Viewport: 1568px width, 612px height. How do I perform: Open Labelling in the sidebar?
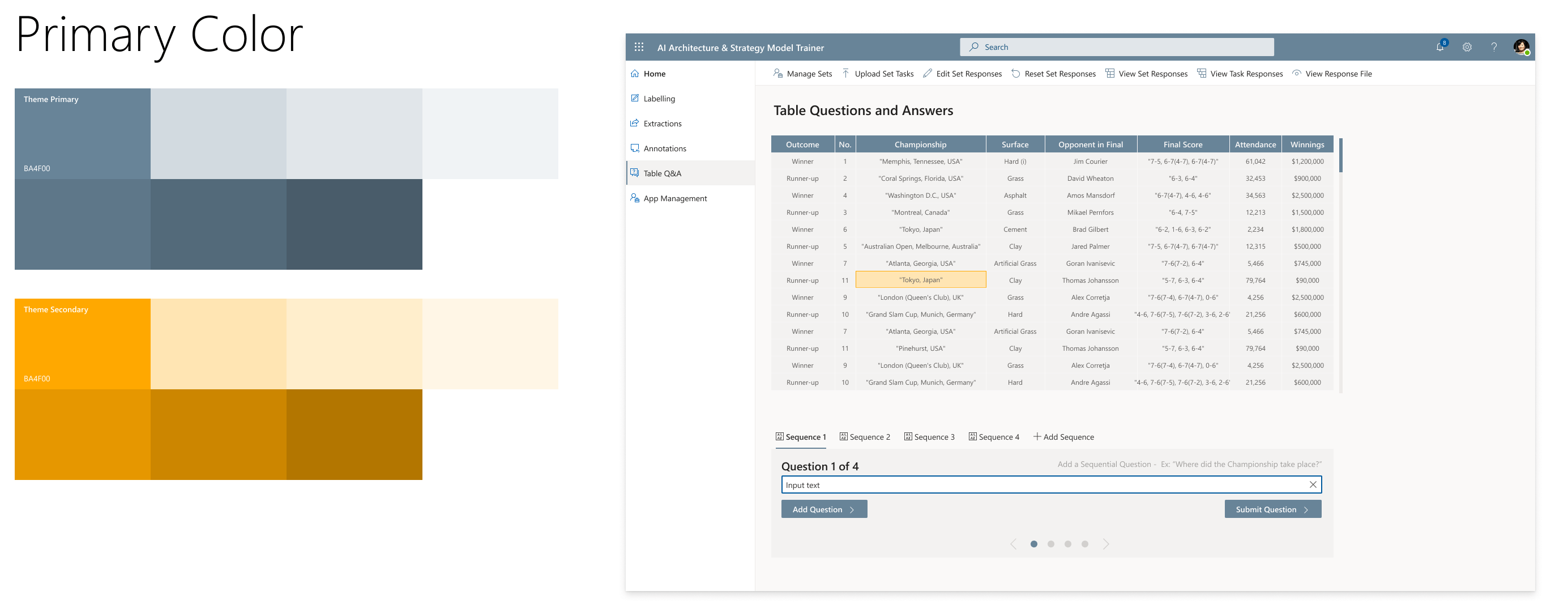click(659, 99)
